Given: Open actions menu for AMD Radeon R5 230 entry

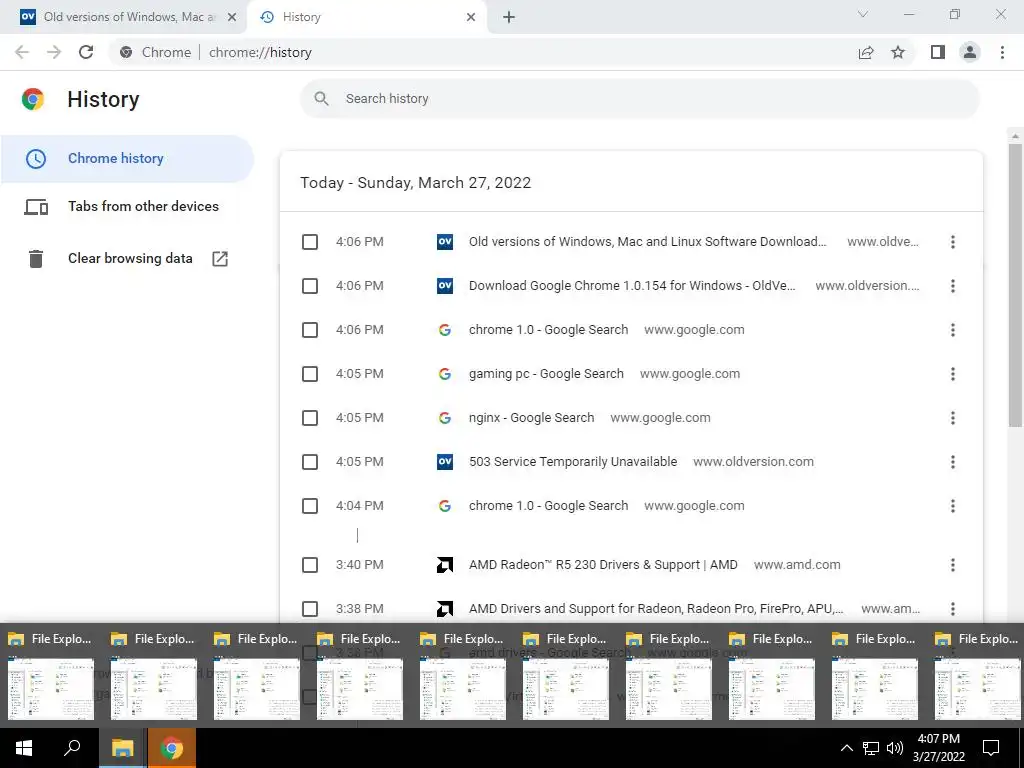Looking at the screenshot, I should pyautogui.click(x=953, y=565).
